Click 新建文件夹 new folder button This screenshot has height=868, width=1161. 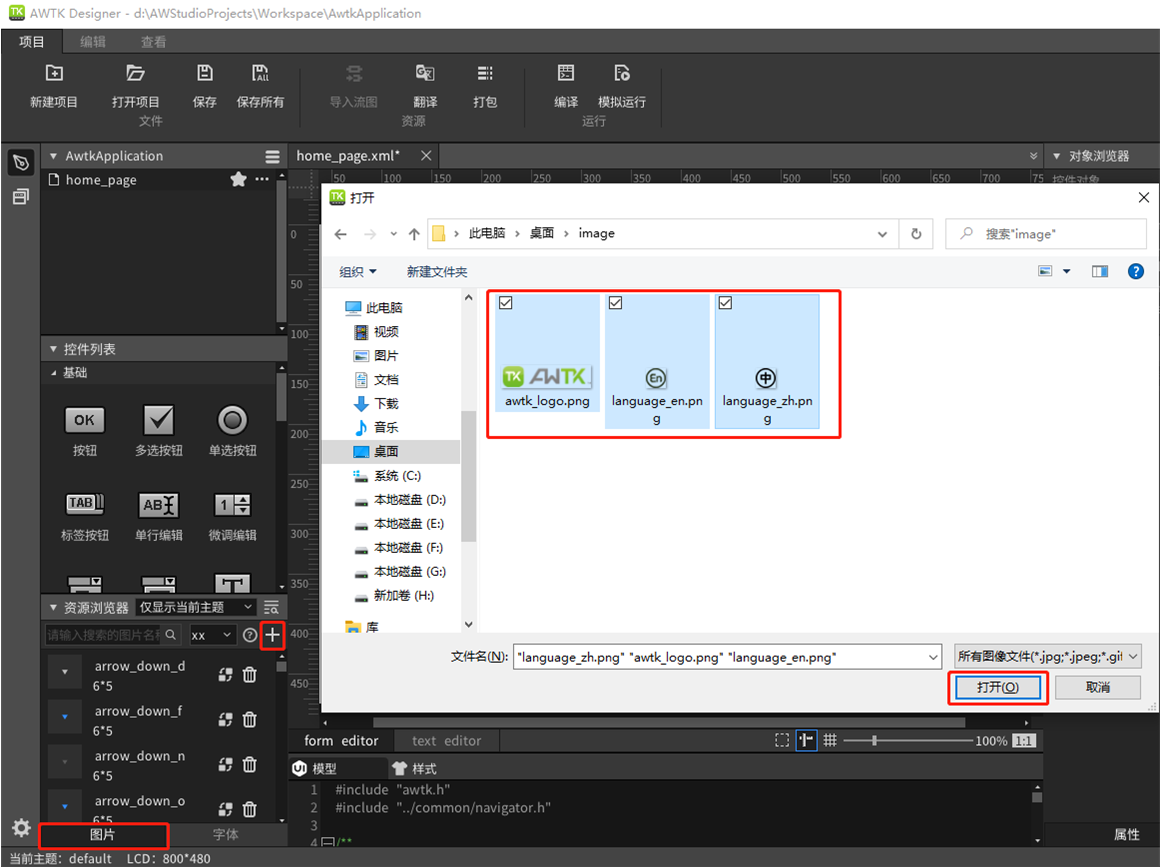tap(437, 272)
